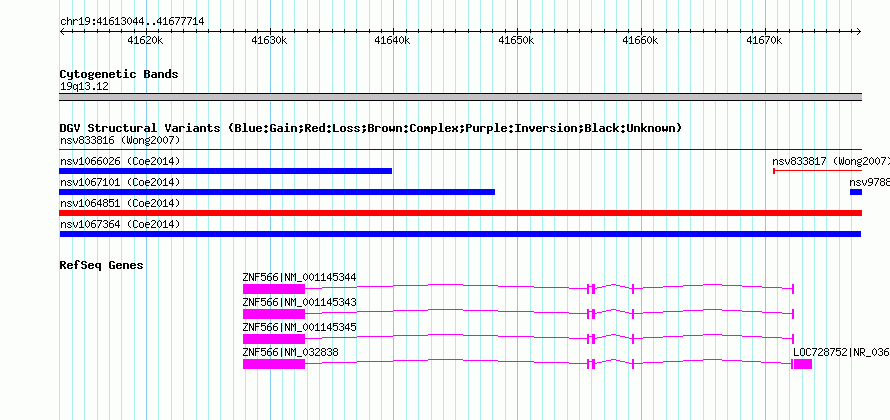Open the nsv1067101 (Coe2014) label
Image resolution: width=890 pixels, height=420 pixels.
(x=120, y=183)
